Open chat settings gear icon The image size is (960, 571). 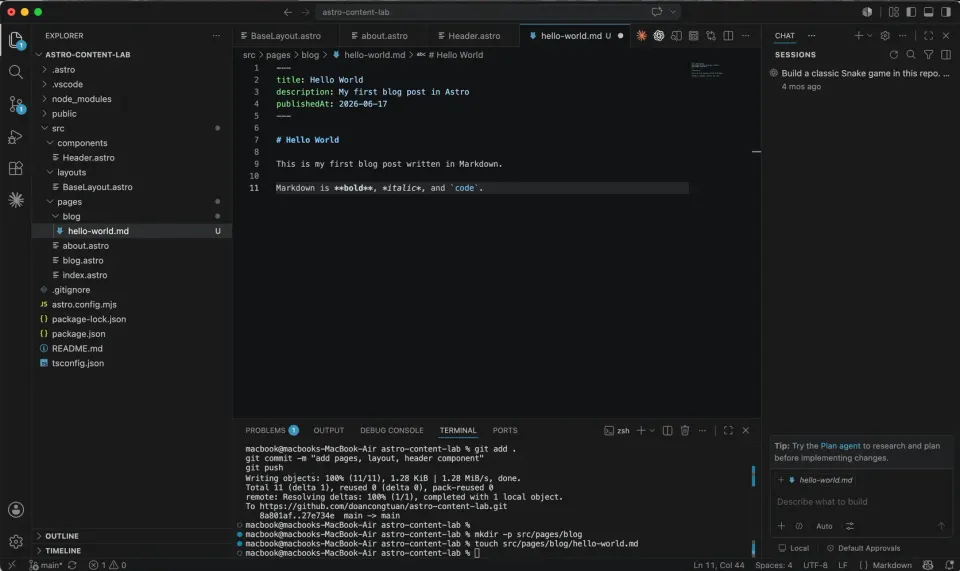click(885, 35)
